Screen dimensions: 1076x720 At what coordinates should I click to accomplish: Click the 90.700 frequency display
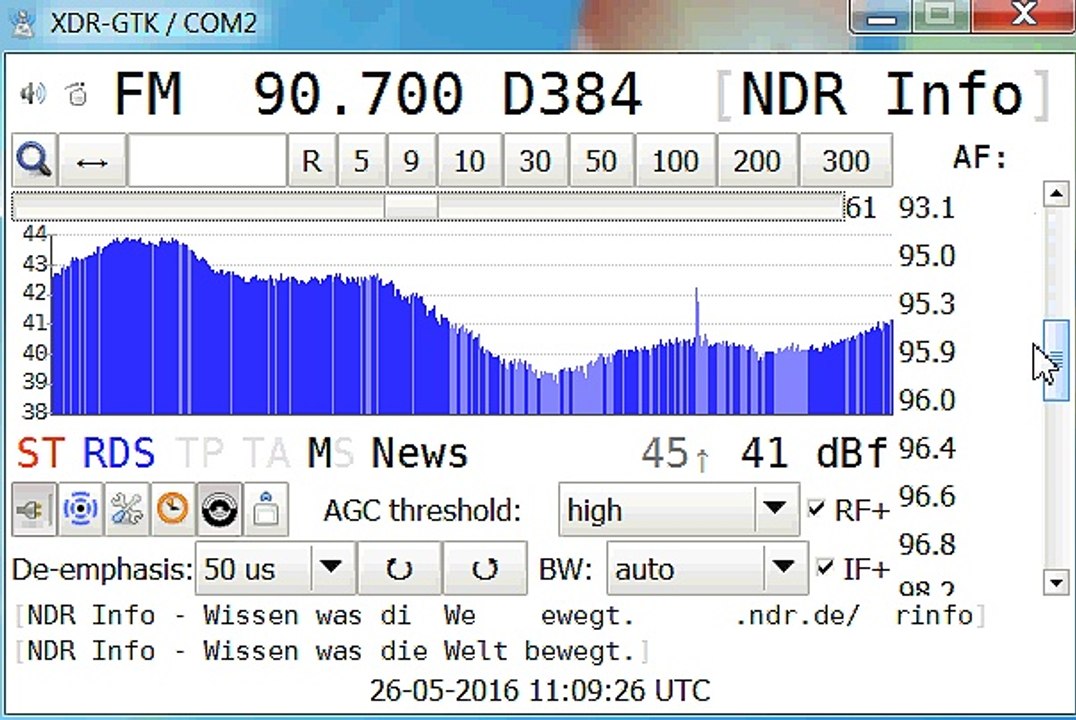tap(358, 93)
